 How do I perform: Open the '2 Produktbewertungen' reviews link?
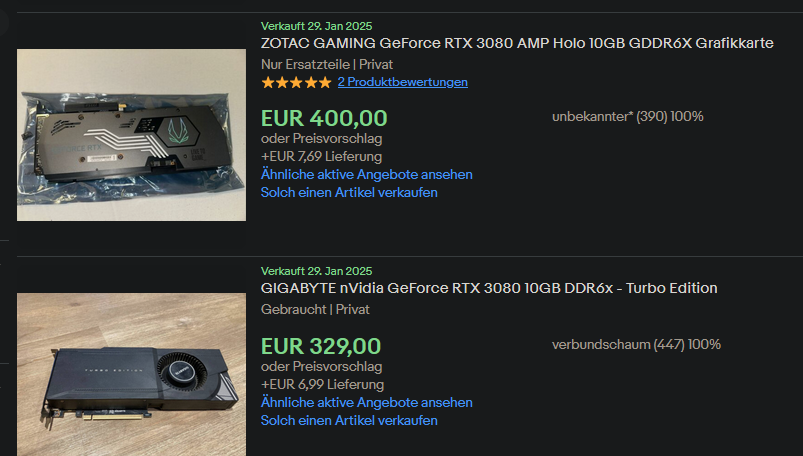click(x=403, y=82)
